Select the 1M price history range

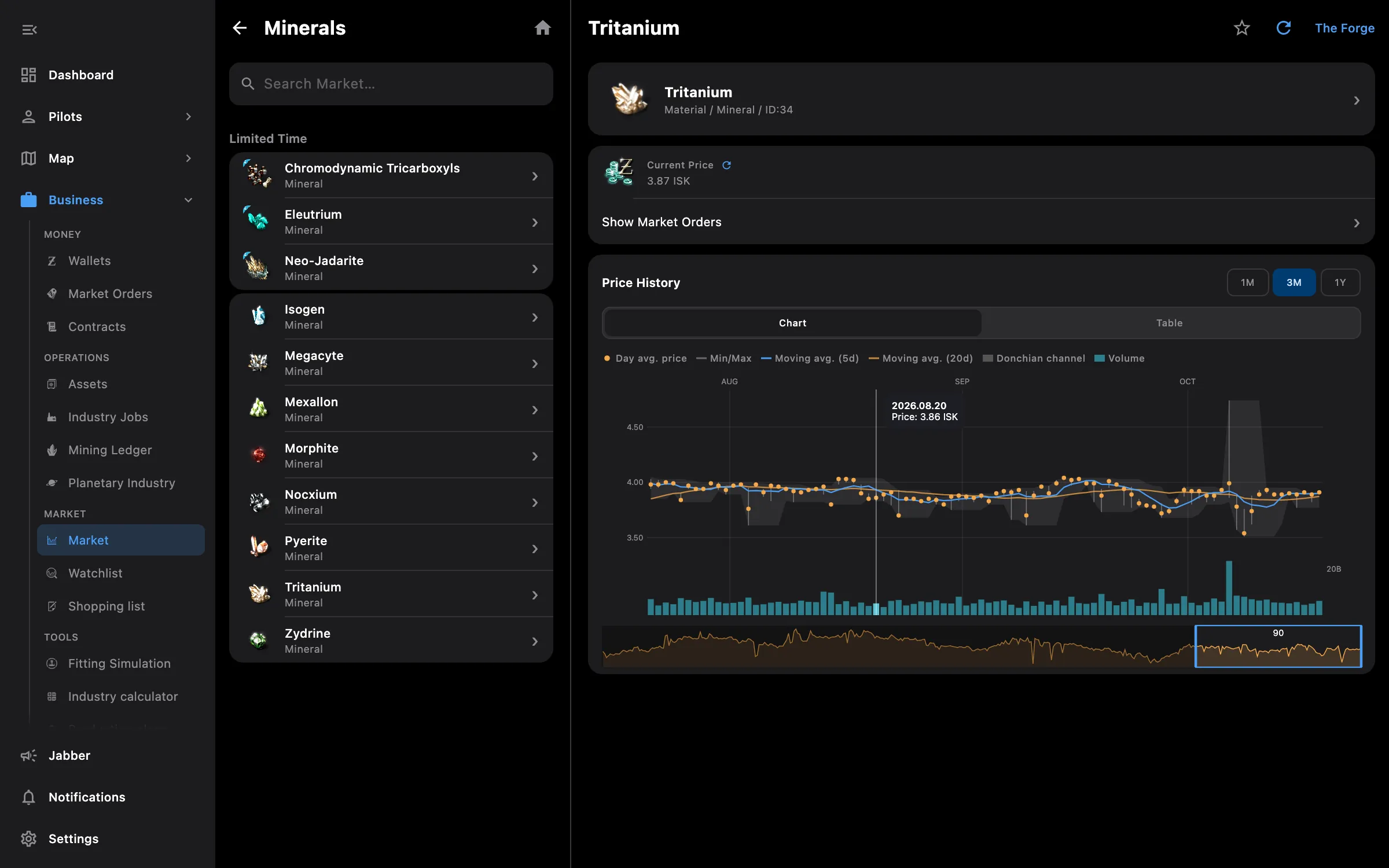pyautogui.click(x=1247, y=282)
